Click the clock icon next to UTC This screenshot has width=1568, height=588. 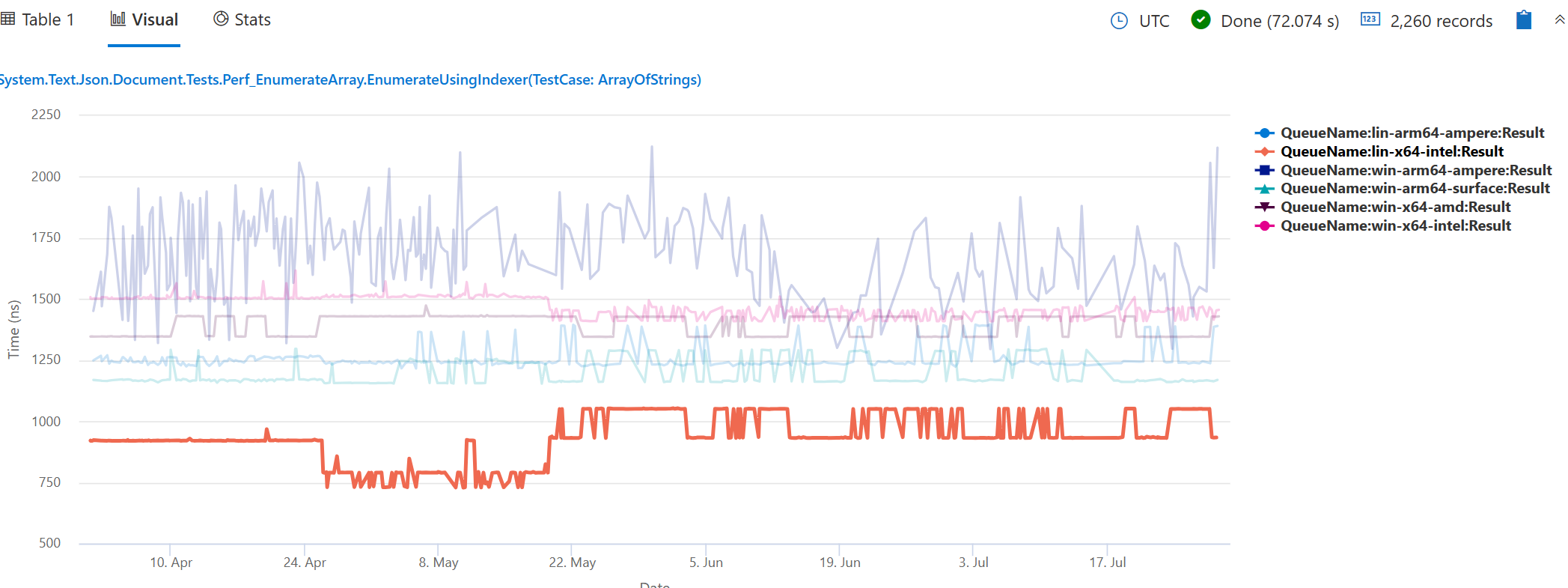point(1119,21)
